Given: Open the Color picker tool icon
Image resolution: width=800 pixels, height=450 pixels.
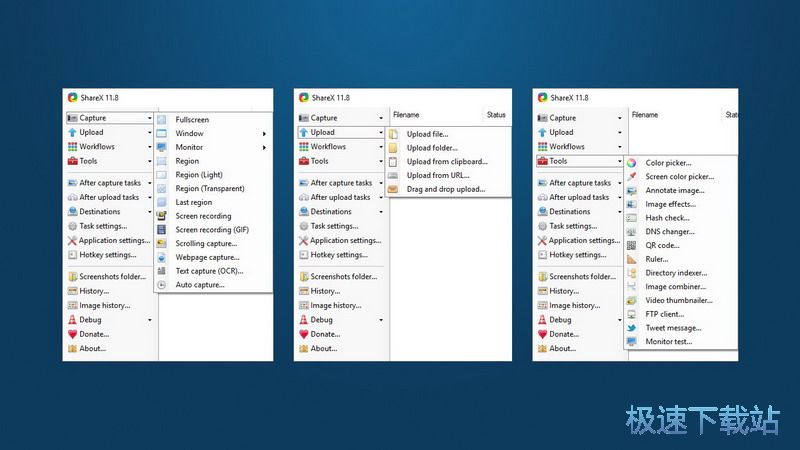Looking at the screenshot, I should [631, 163].
